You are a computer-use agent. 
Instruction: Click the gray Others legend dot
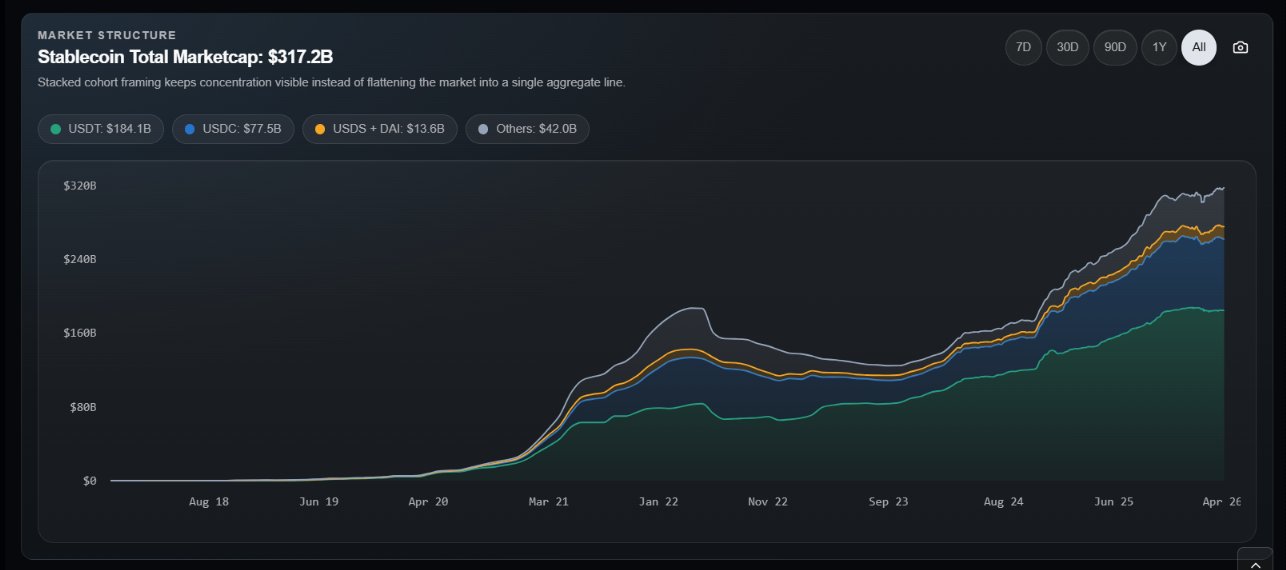(483, 129)
